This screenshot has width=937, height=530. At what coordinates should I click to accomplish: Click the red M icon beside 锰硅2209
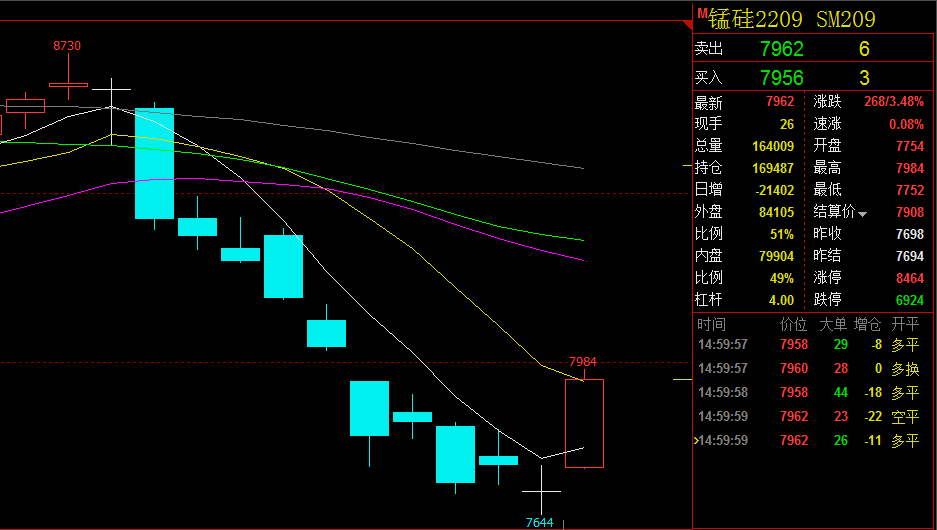click(x=702, y=13)
